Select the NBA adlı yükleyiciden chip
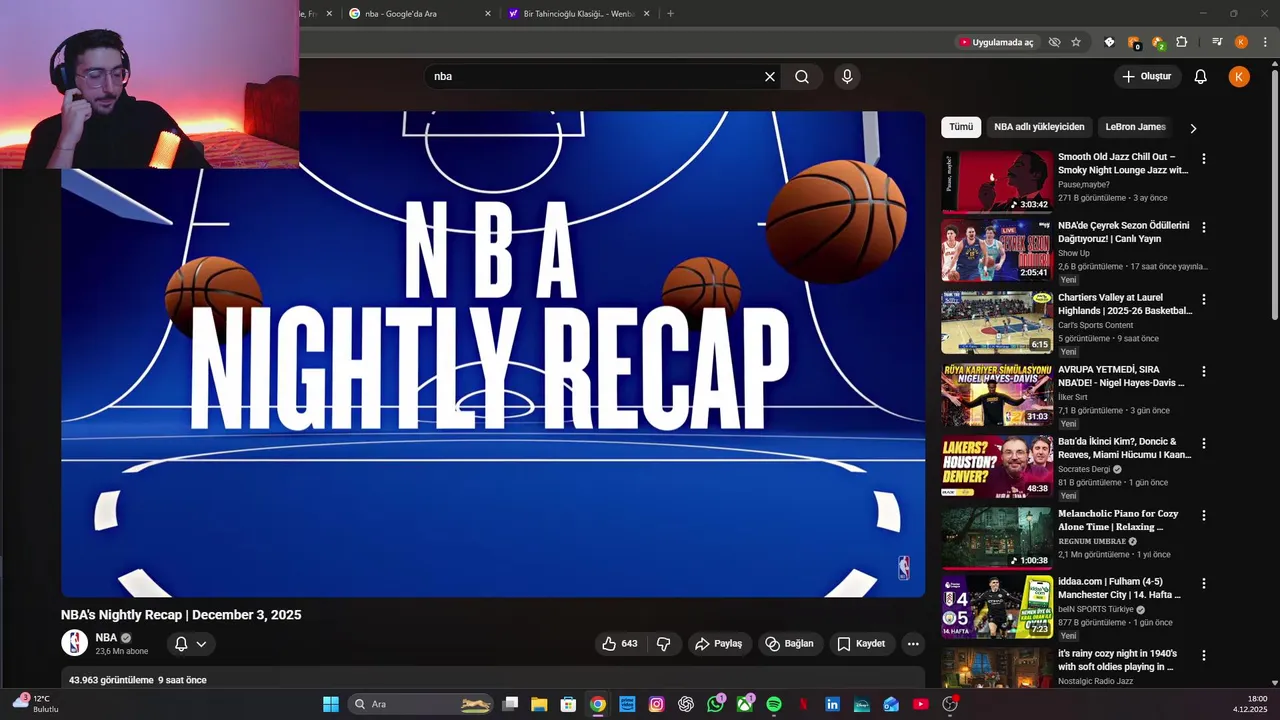This screenshot has height=720, width=1280. tap(1039, 127)
